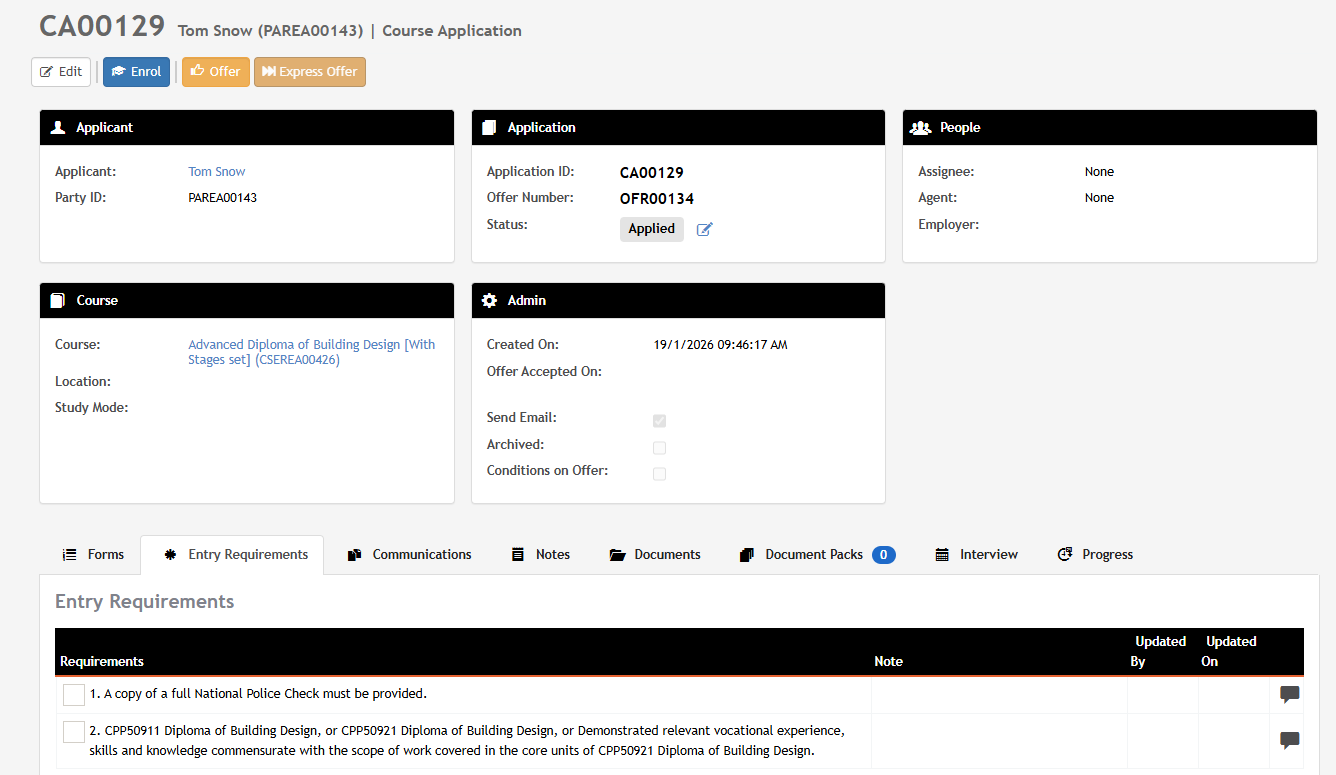Click the Offer button

pos(215,72)
